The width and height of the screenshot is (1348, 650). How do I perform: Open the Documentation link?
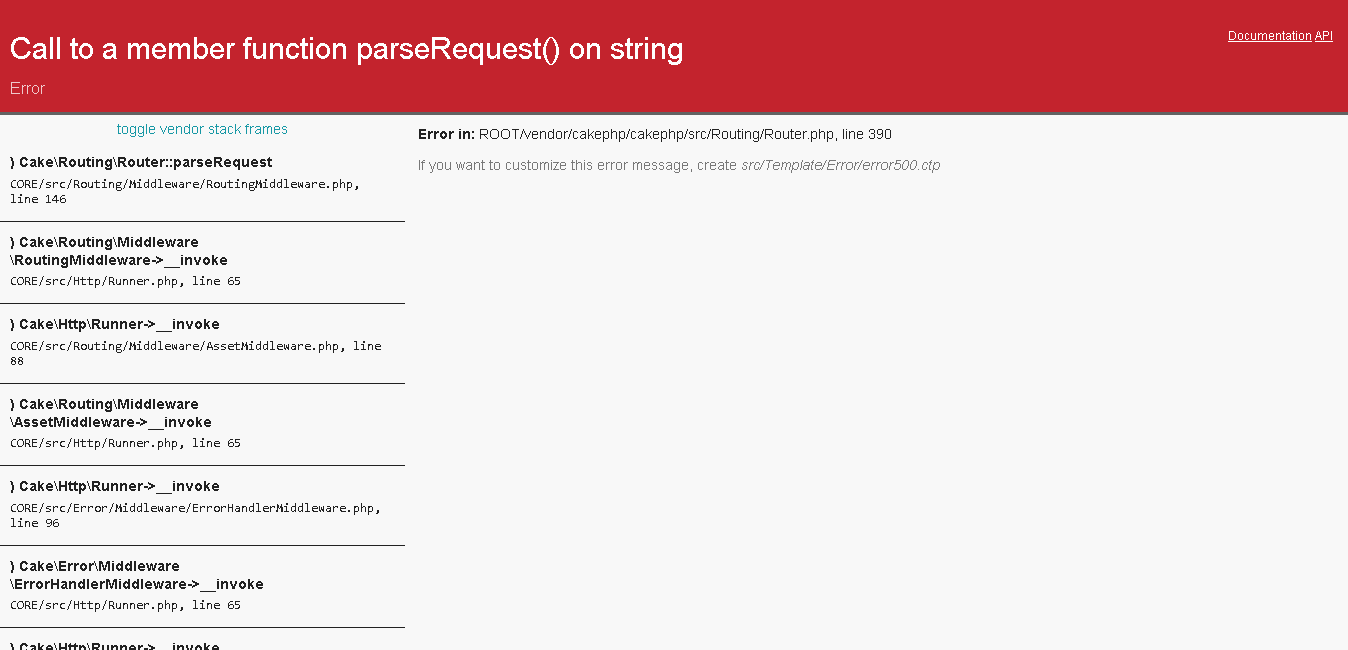pos(1269,36)
